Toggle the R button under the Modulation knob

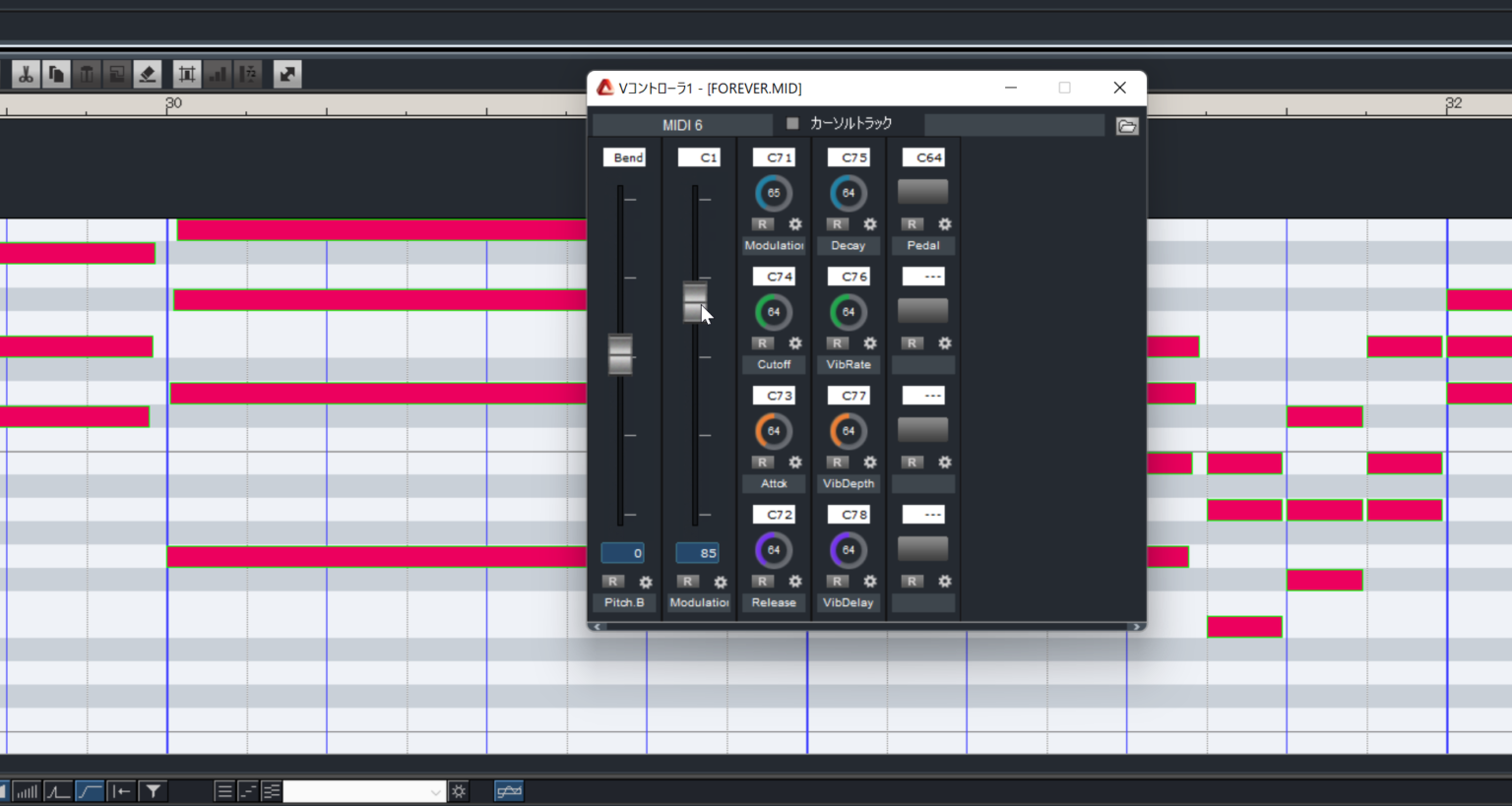pos(763,224)
